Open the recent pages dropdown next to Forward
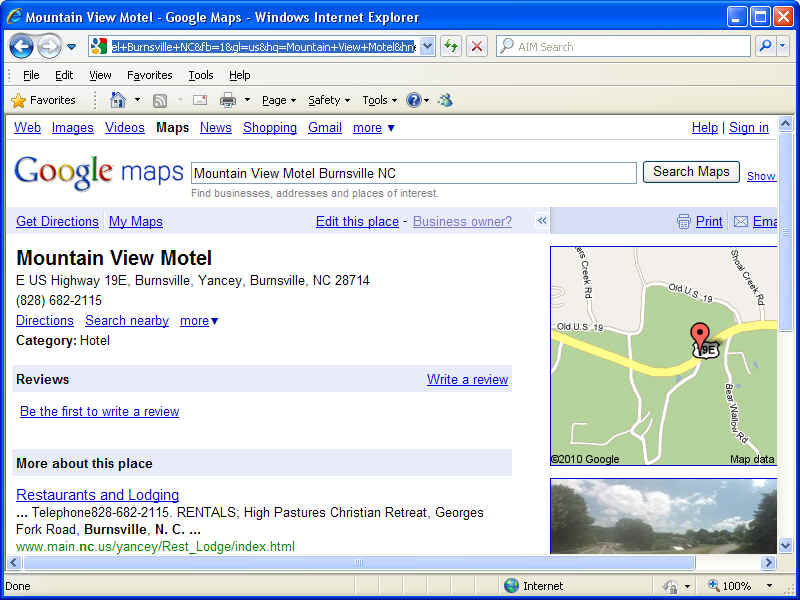800x600 pixels. pos(71,47)
